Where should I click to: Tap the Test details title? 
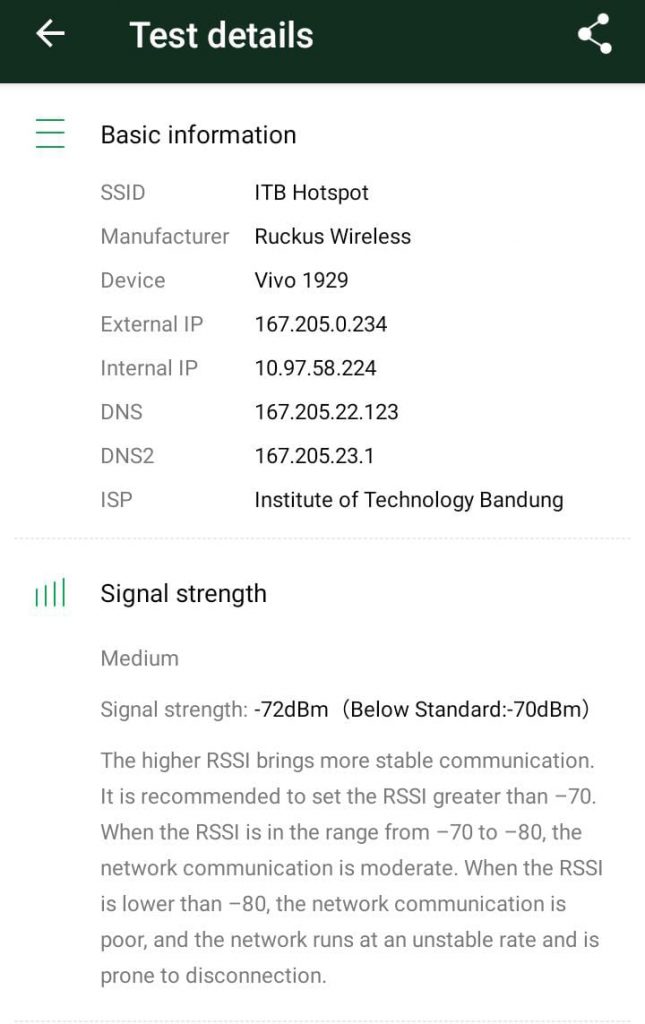point(221,35)
